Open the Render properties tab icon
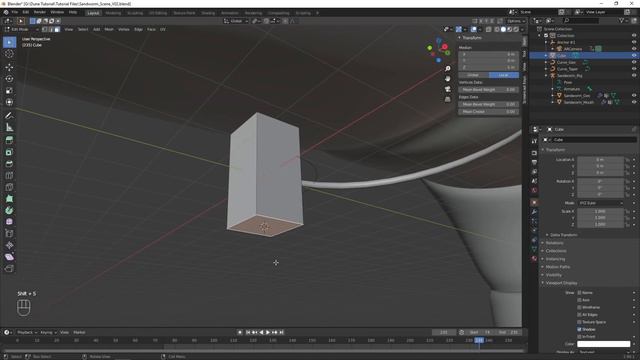The image size is (640, 360). click(534, 153)
